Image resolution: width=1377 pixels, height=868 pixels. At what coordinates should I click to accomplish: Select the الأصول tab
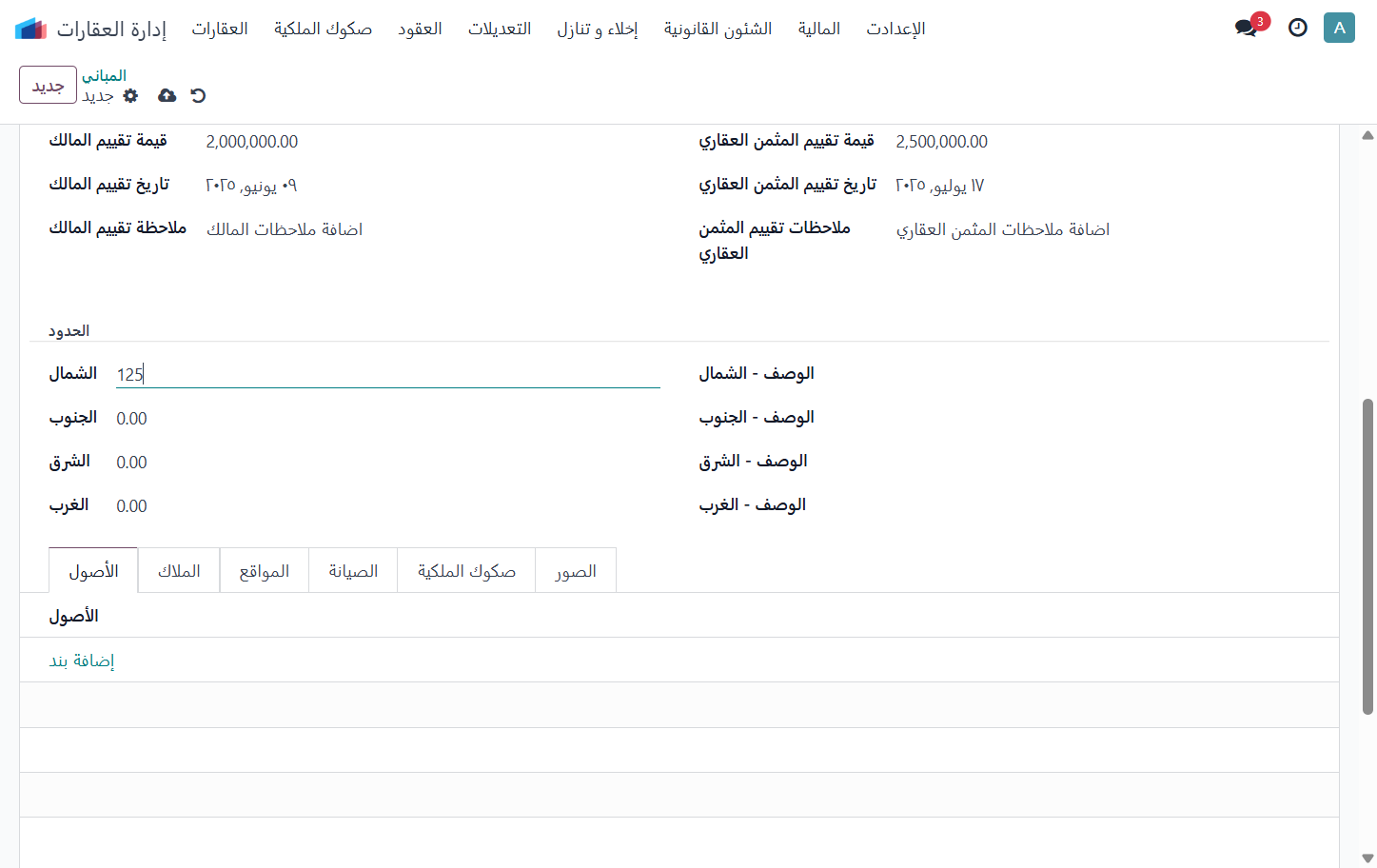pyautogui.click(x=93, y=570)
